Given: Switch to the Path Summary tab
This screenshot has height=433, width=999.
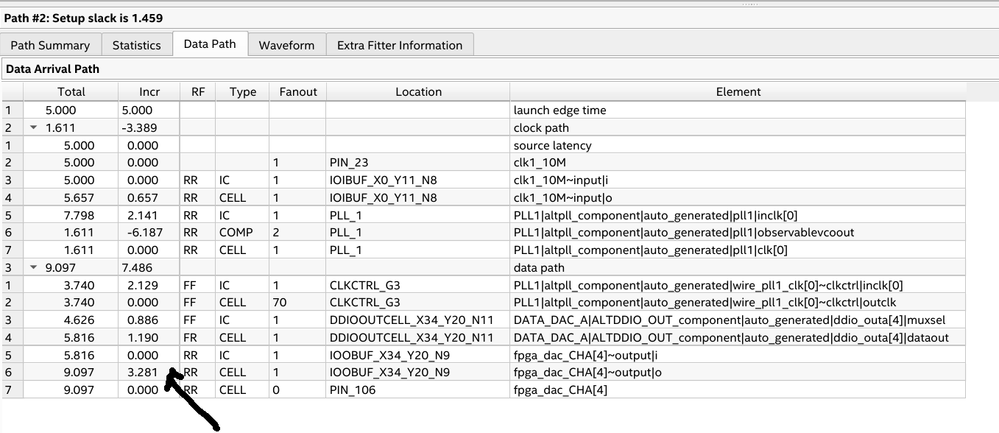Looking at the screenshot, I should [x=50, y=45].
